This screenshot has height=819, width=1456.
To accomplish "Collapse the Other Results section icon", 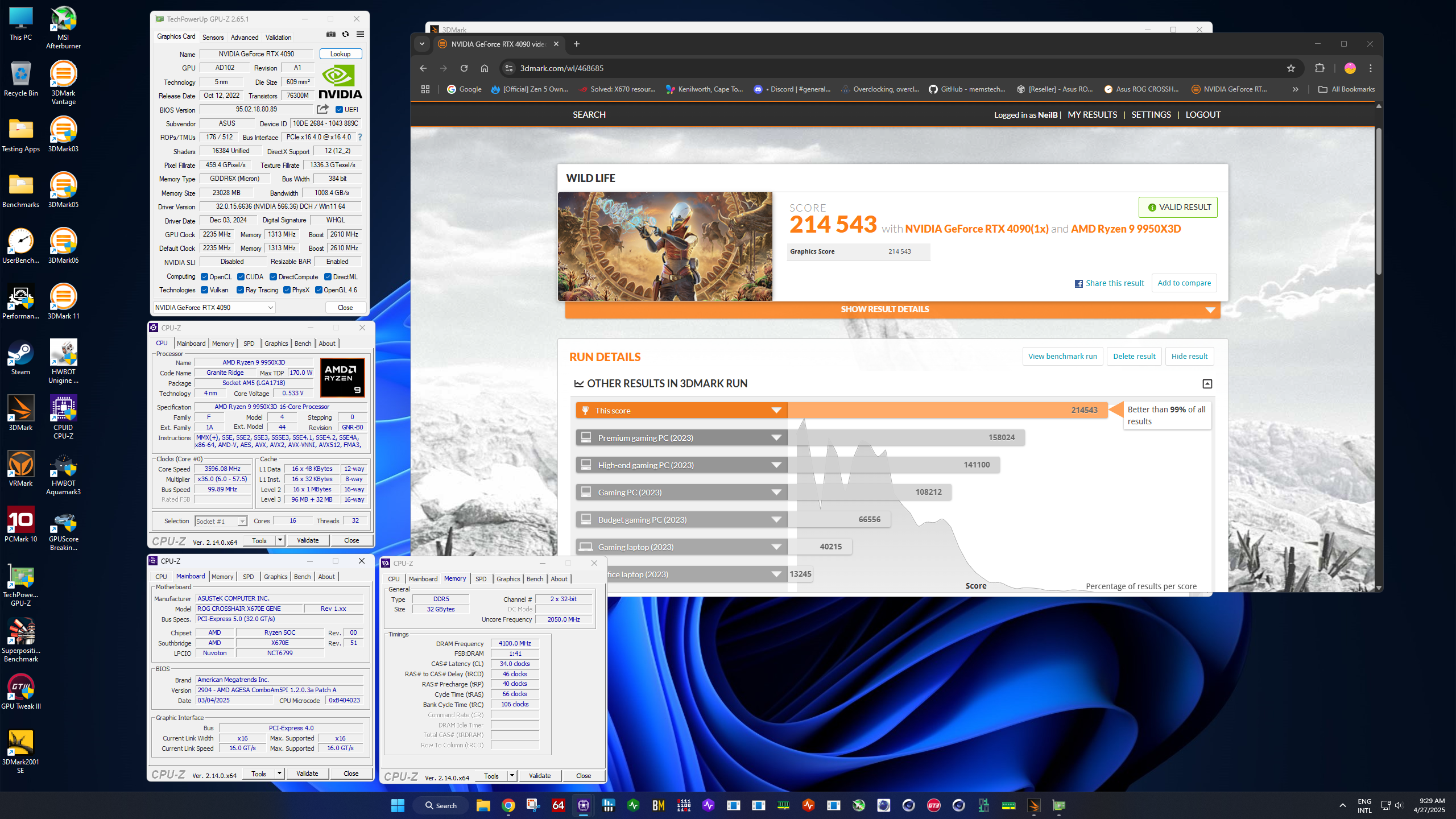I will click(1207, 384).
